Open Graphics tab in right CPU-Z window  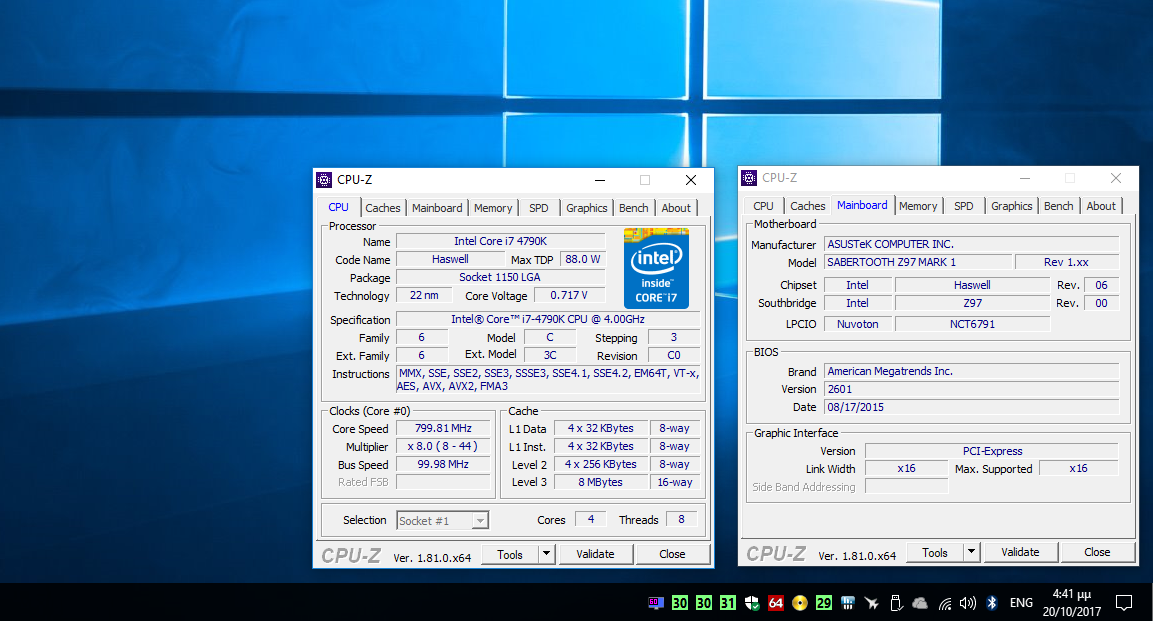1011,206
